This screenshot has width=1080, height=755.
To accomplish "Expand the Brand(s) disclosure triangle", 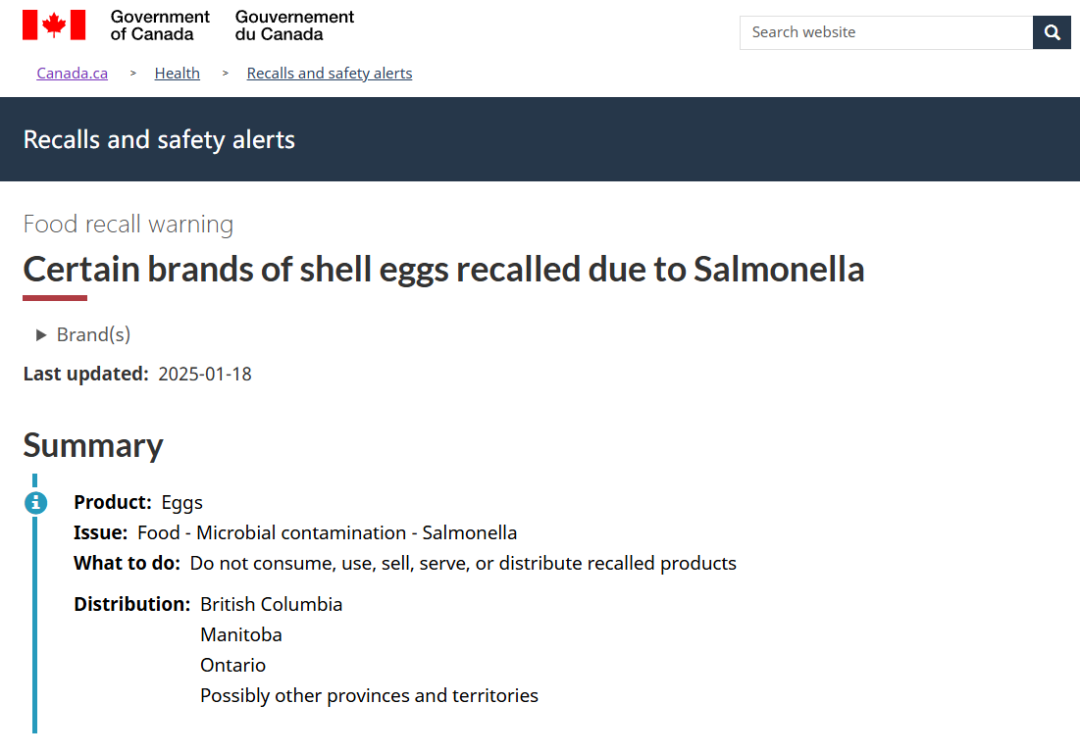I will point(41,335).
